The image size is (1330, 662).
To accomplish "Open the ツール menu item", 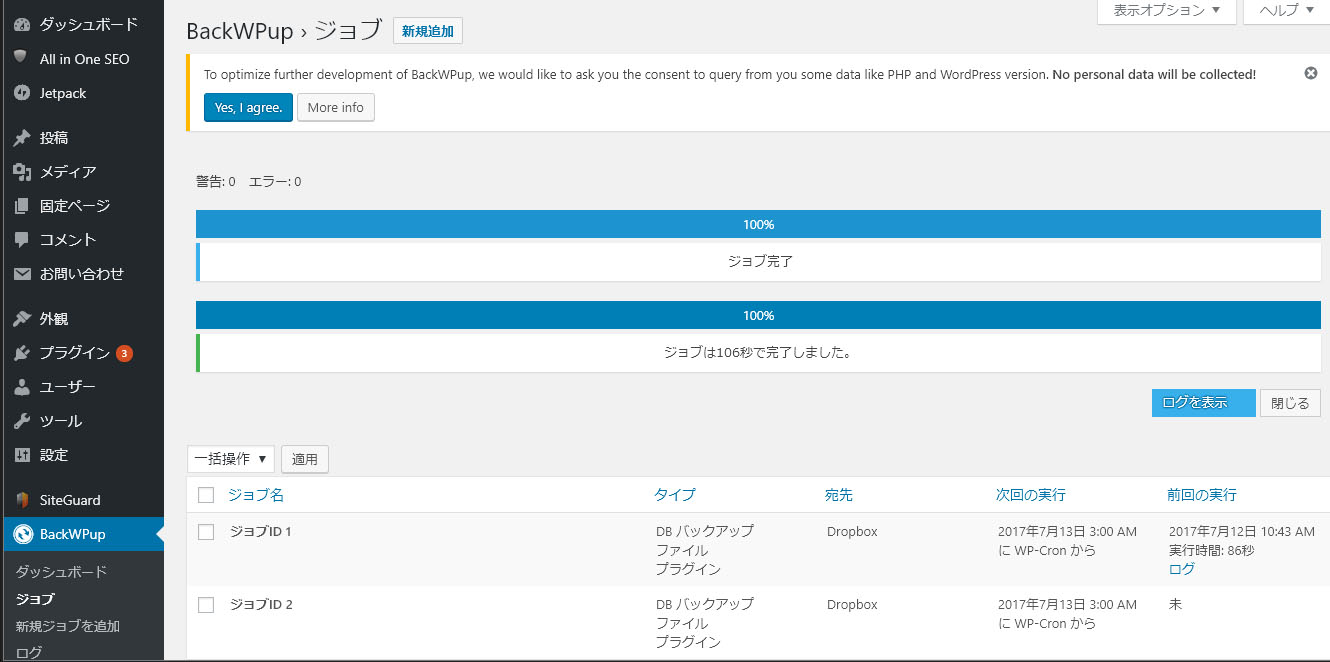I will pos(61,421).
